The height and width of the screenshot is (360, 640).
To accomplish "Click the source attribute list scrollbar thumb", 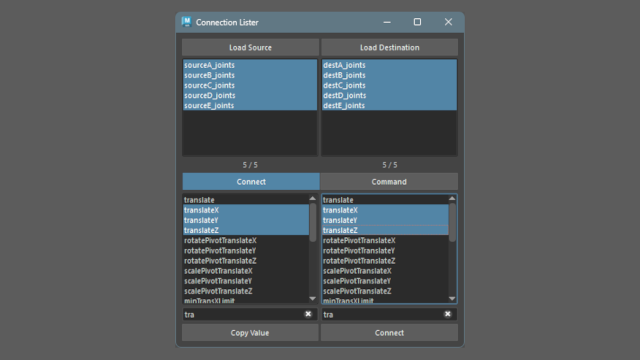I will [x=313, y=222].
